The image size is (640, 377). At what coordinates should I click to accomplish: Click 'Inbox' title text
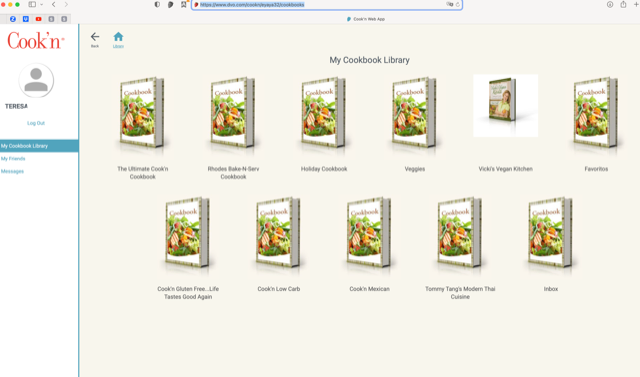coord(551,289)
